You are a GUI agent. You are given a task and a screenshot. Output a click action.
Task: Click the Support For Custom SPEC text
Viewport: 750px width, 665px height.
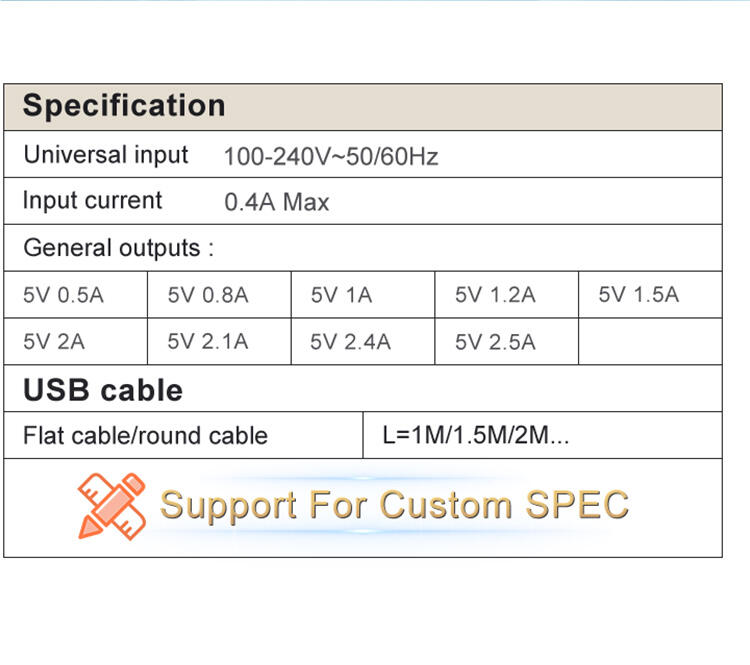tap(394, 505)
